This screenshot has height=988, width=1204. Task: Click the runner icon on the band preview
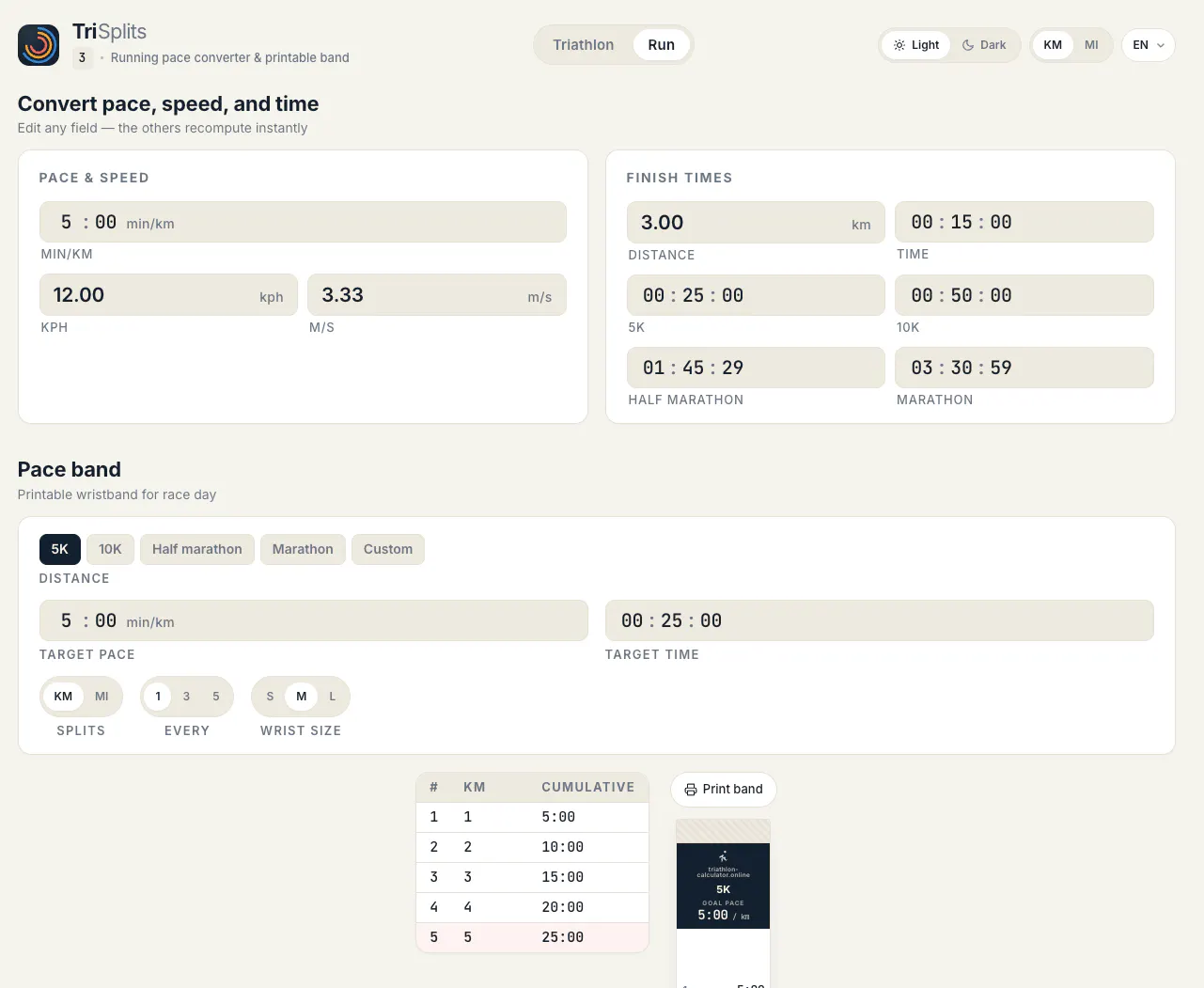[723, 857]
